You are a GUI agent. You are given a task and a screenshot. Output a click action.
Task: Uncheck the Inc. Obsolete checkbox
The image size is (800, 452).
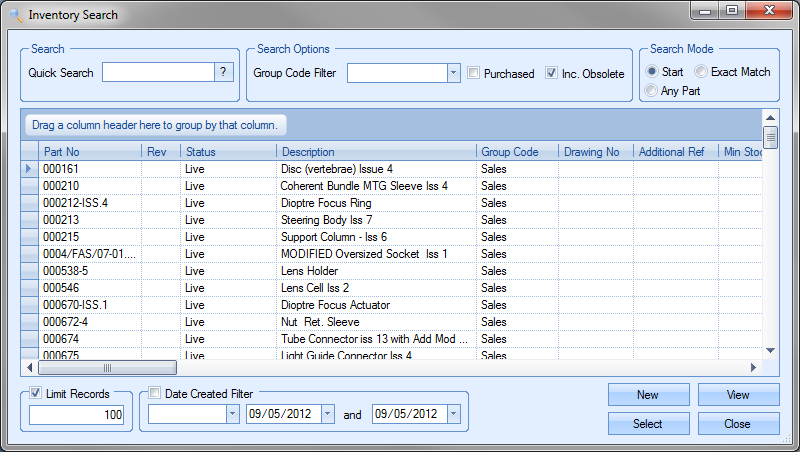coord(551,73)
